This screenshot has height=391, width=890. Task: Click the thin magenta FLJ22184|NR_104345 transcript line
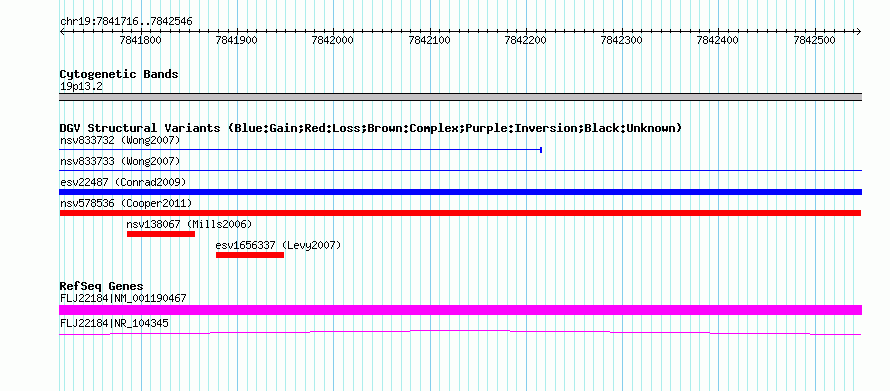pyautogui.click(x=460, y=333)
